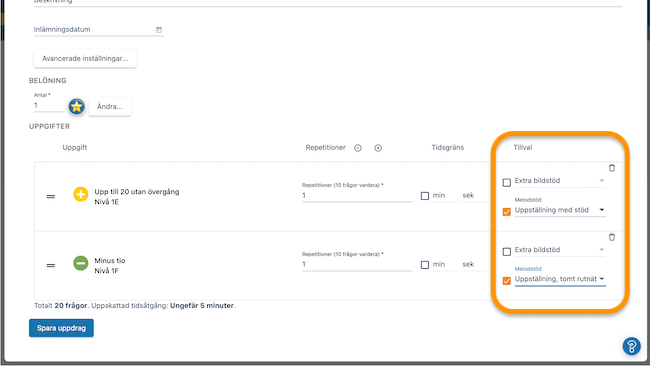Viewport: 650px width, 366px height.
Task: Decrease repetitions with the minus circle icon
Action: point(358,148)
